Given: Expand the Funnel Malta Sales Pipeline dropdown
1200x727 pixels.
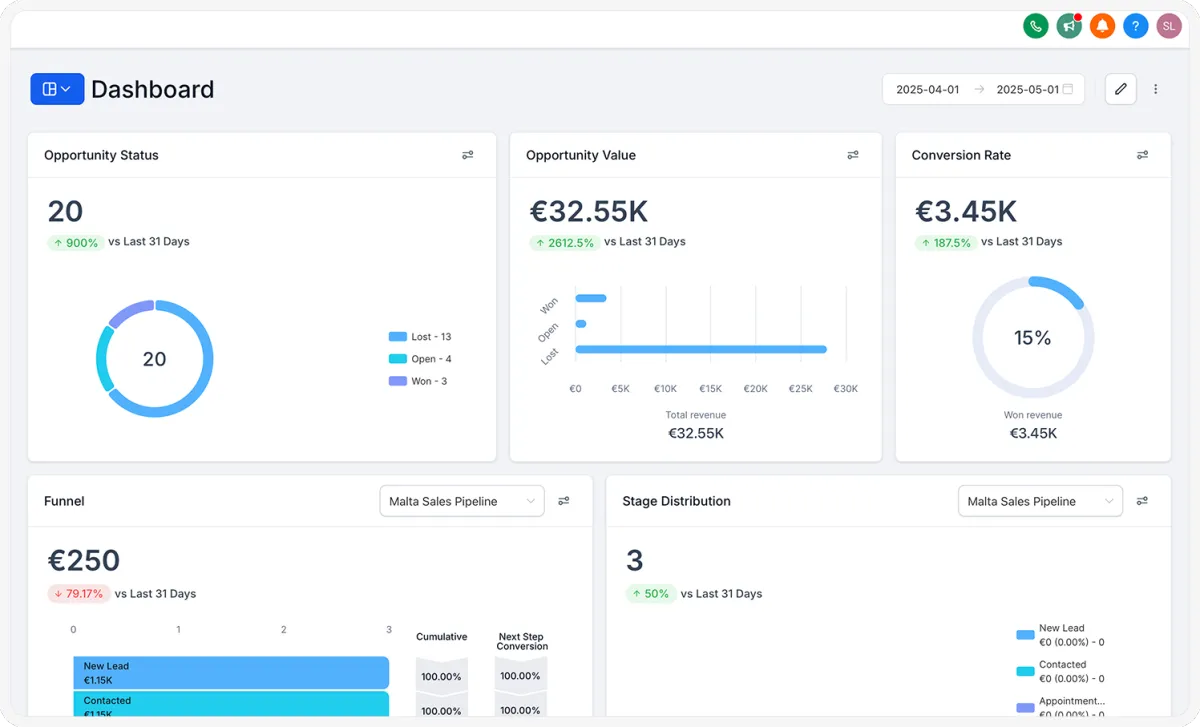Looking at the screenshot, I should (461, 501).
